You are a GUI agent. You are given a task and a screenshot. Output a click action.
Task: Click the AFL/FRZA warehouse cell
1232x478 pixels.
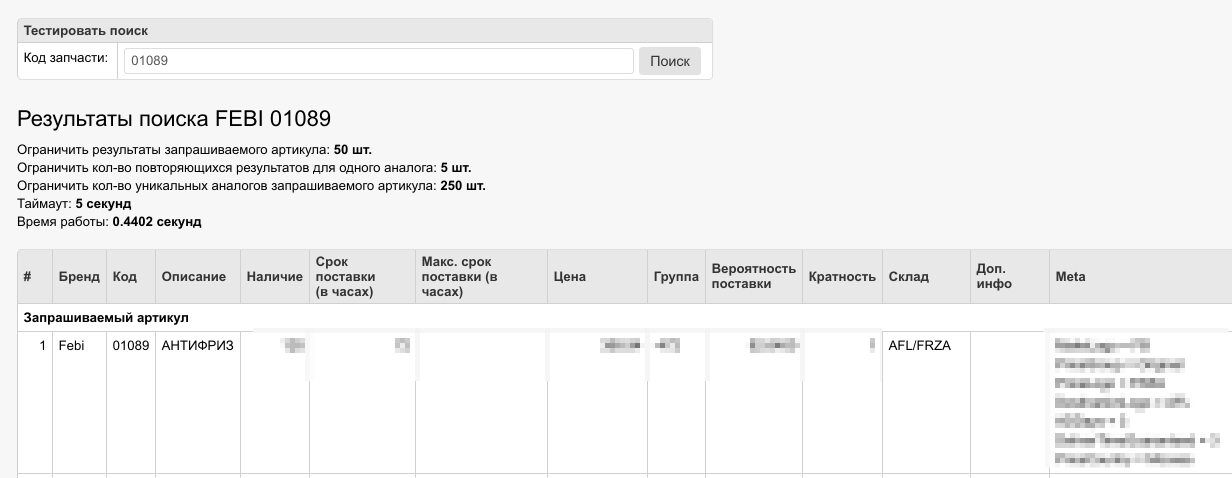click(x=919, y=346)
